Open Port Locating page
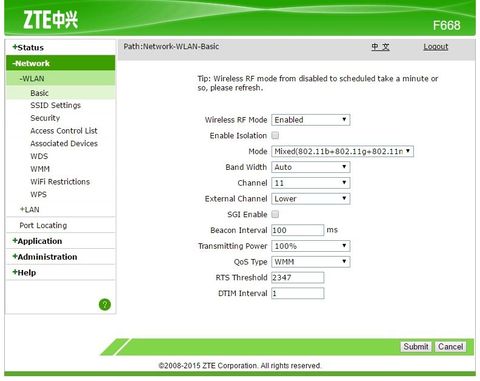Viewport: 480px width, 381px height. point(43,225)
